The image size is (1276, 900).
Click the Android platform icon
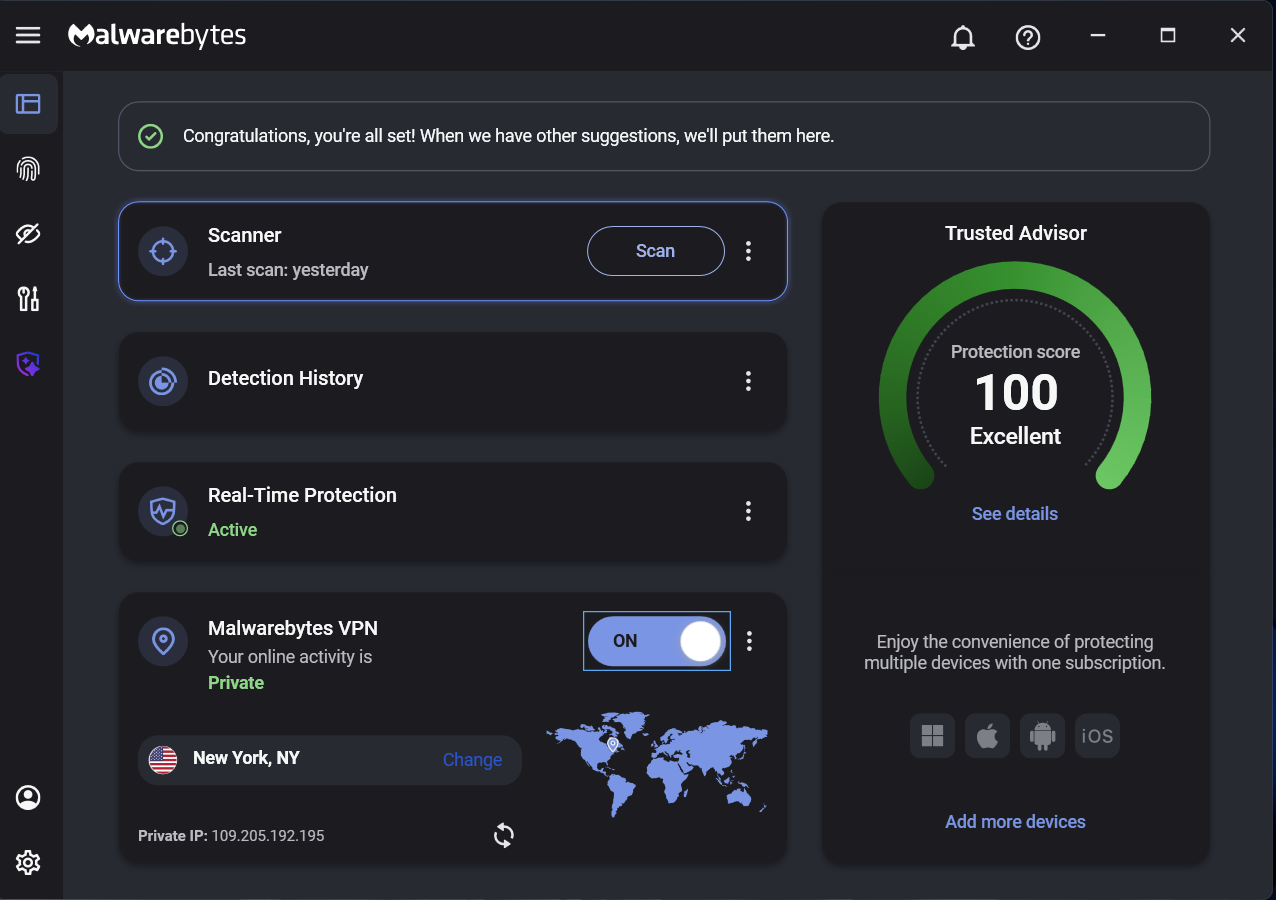point(1042,737)
